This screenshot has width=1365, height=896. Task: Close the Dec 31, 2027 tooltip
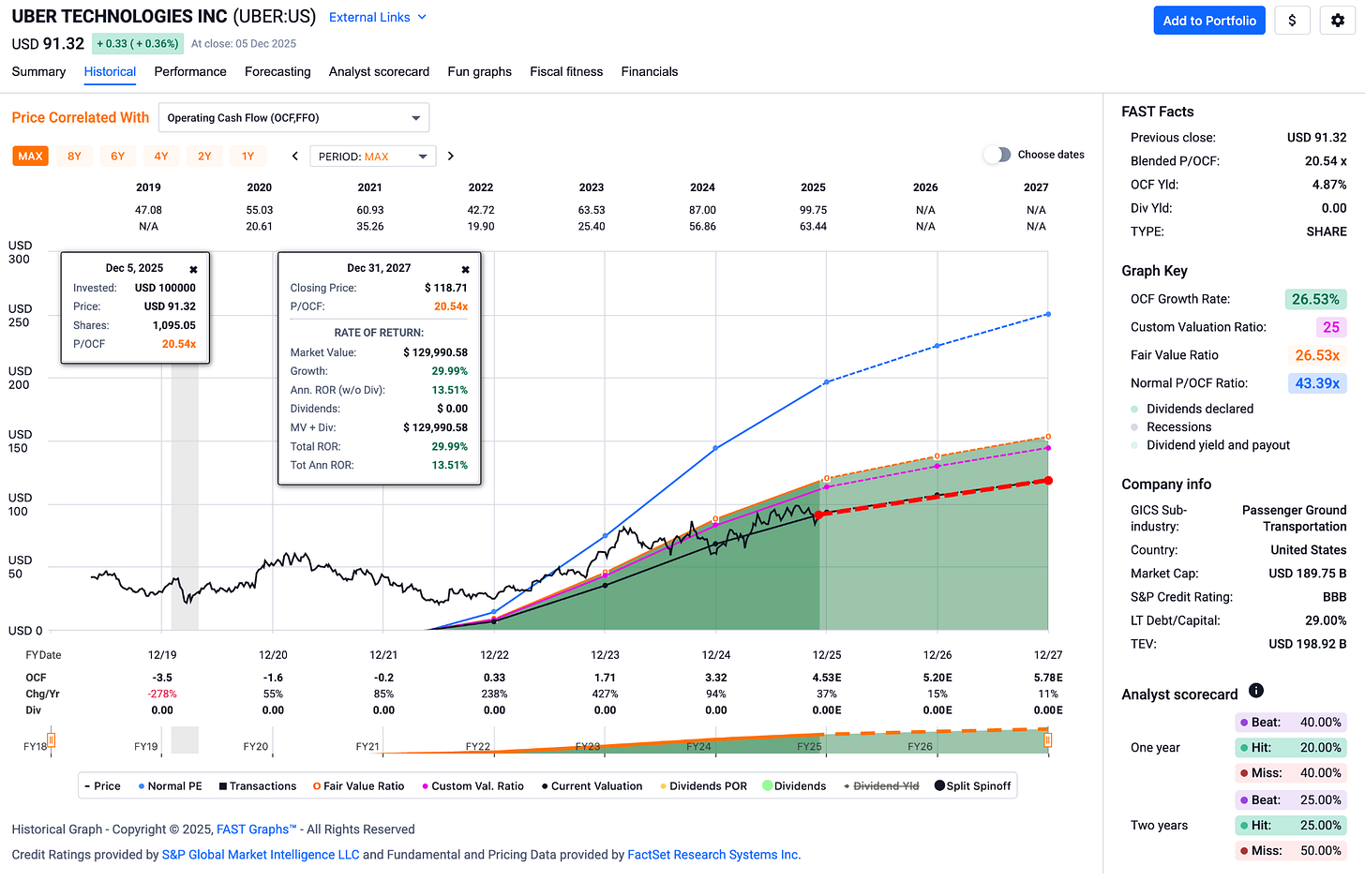pos(465,269)
